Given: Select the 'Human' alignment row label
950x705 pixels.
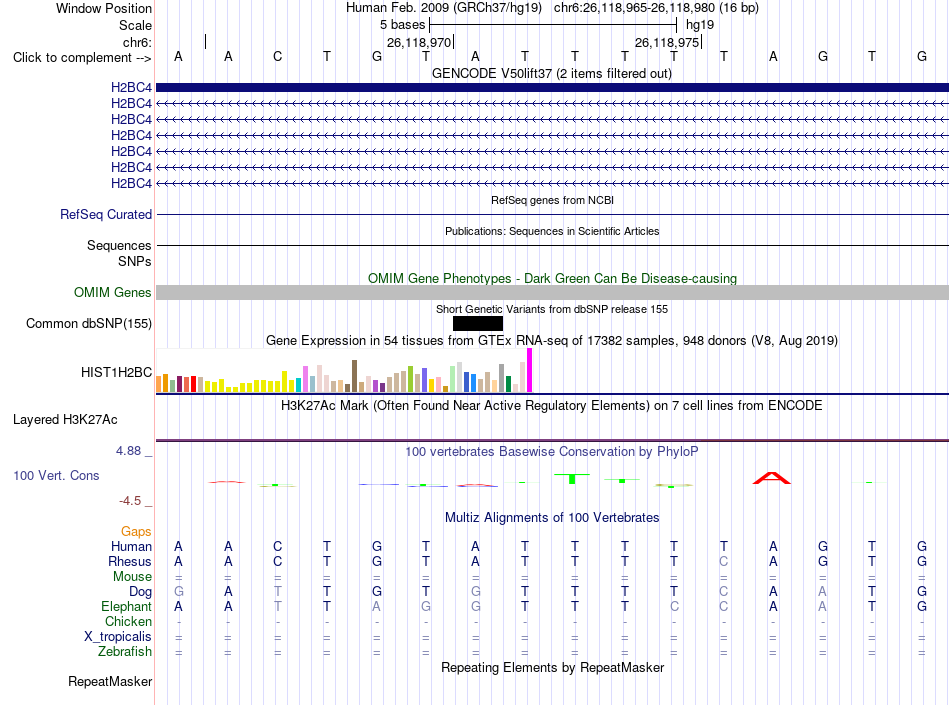Looking at the screenshot, I should pos(131,546).
